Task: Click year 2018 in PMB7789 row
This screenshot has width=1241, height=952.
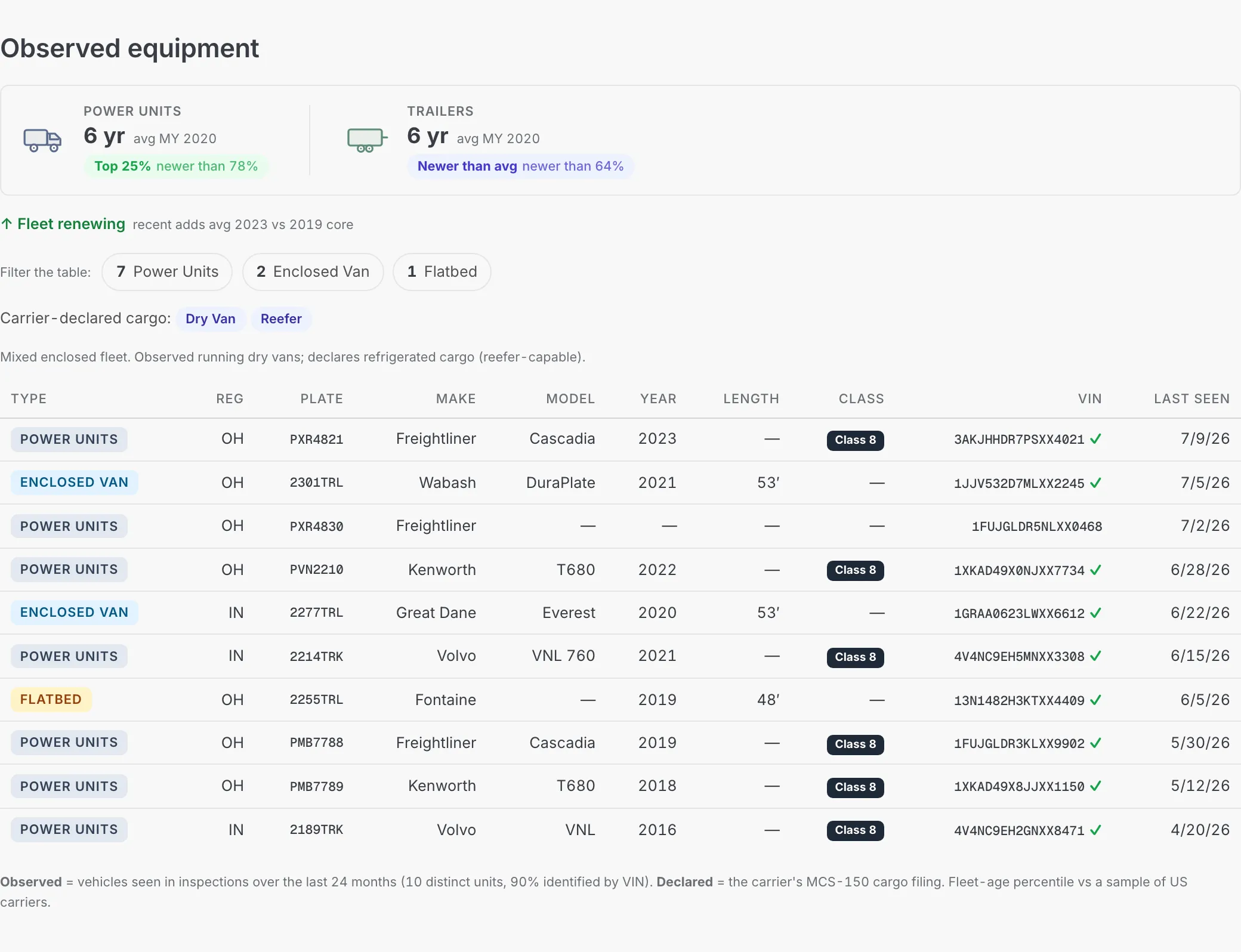Action: (x=657, y=786)
